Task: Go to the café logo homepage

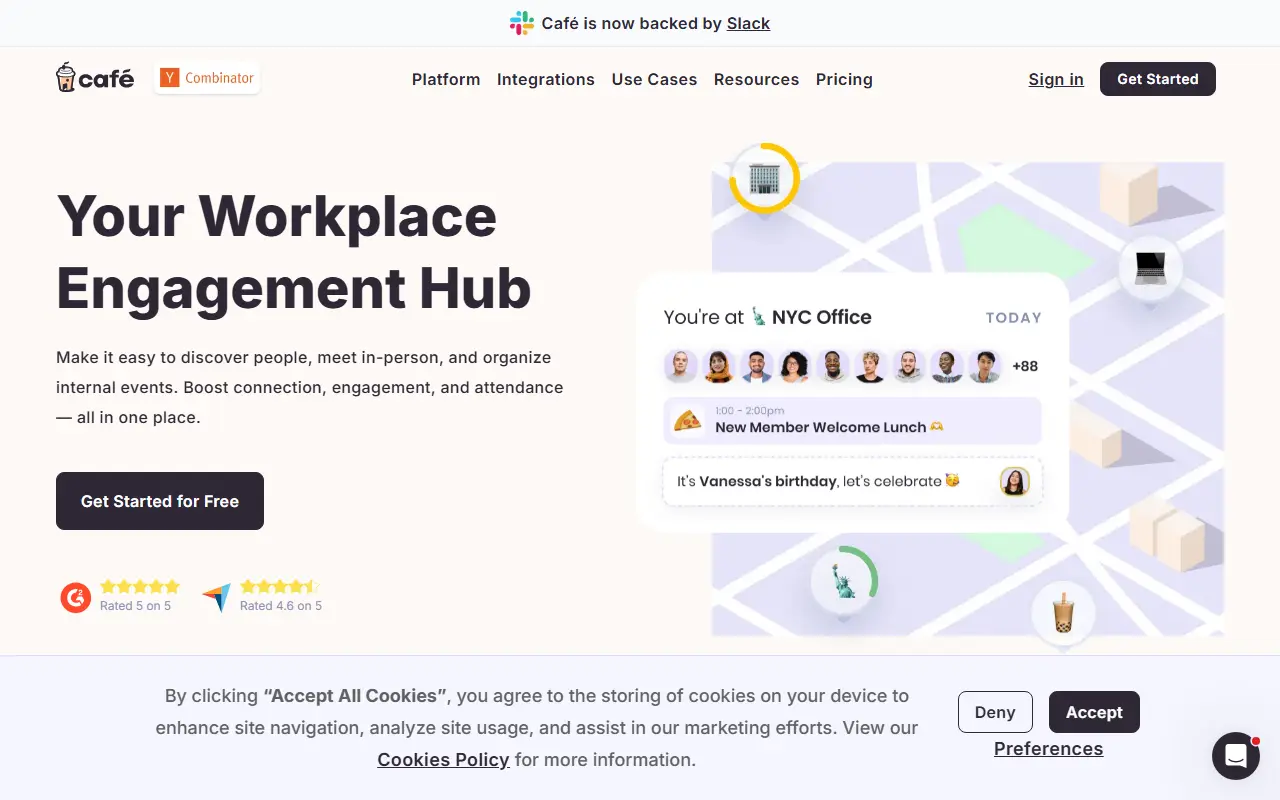Action: [95, 78]
